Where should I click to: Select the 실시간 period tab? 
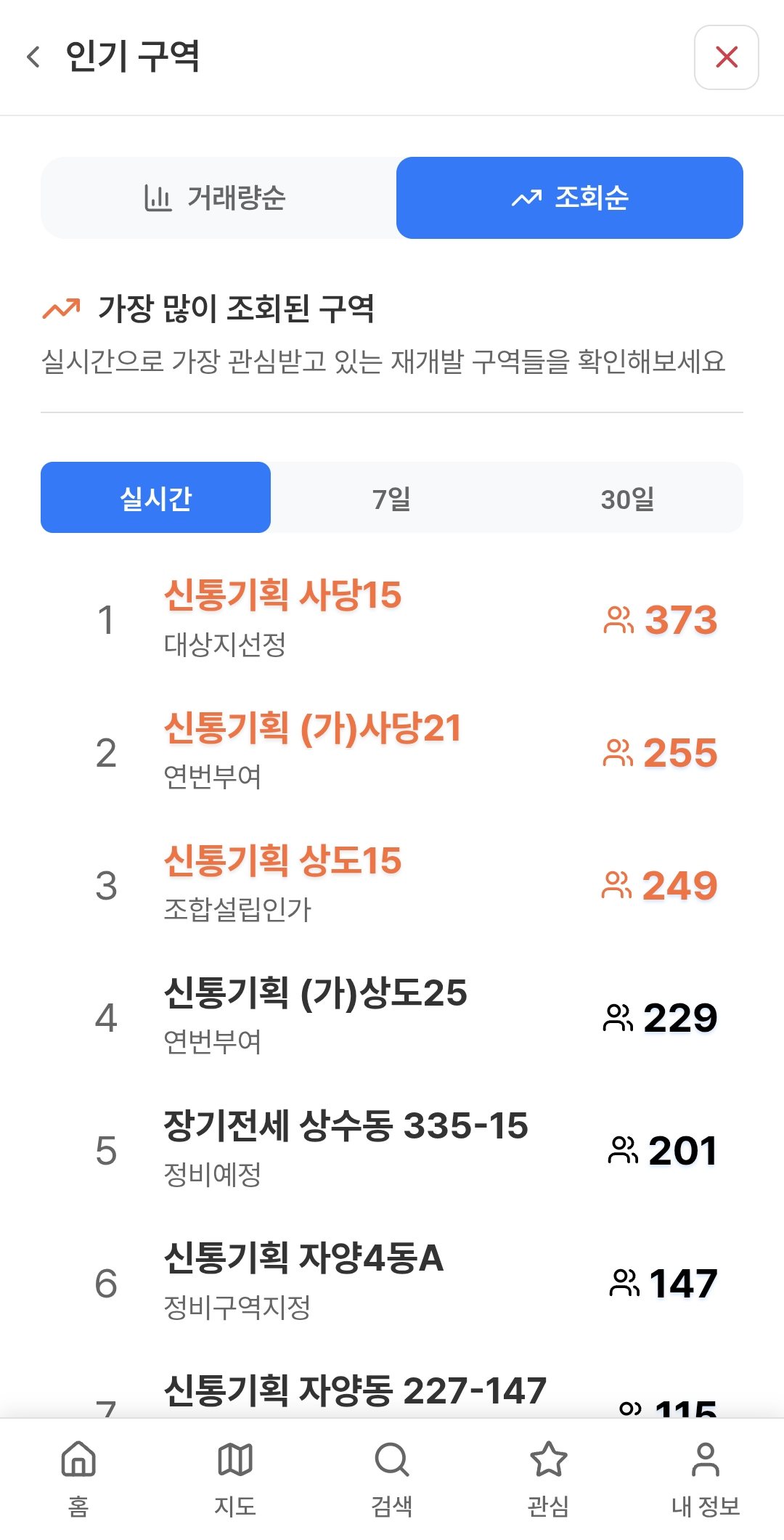(155, 498)
